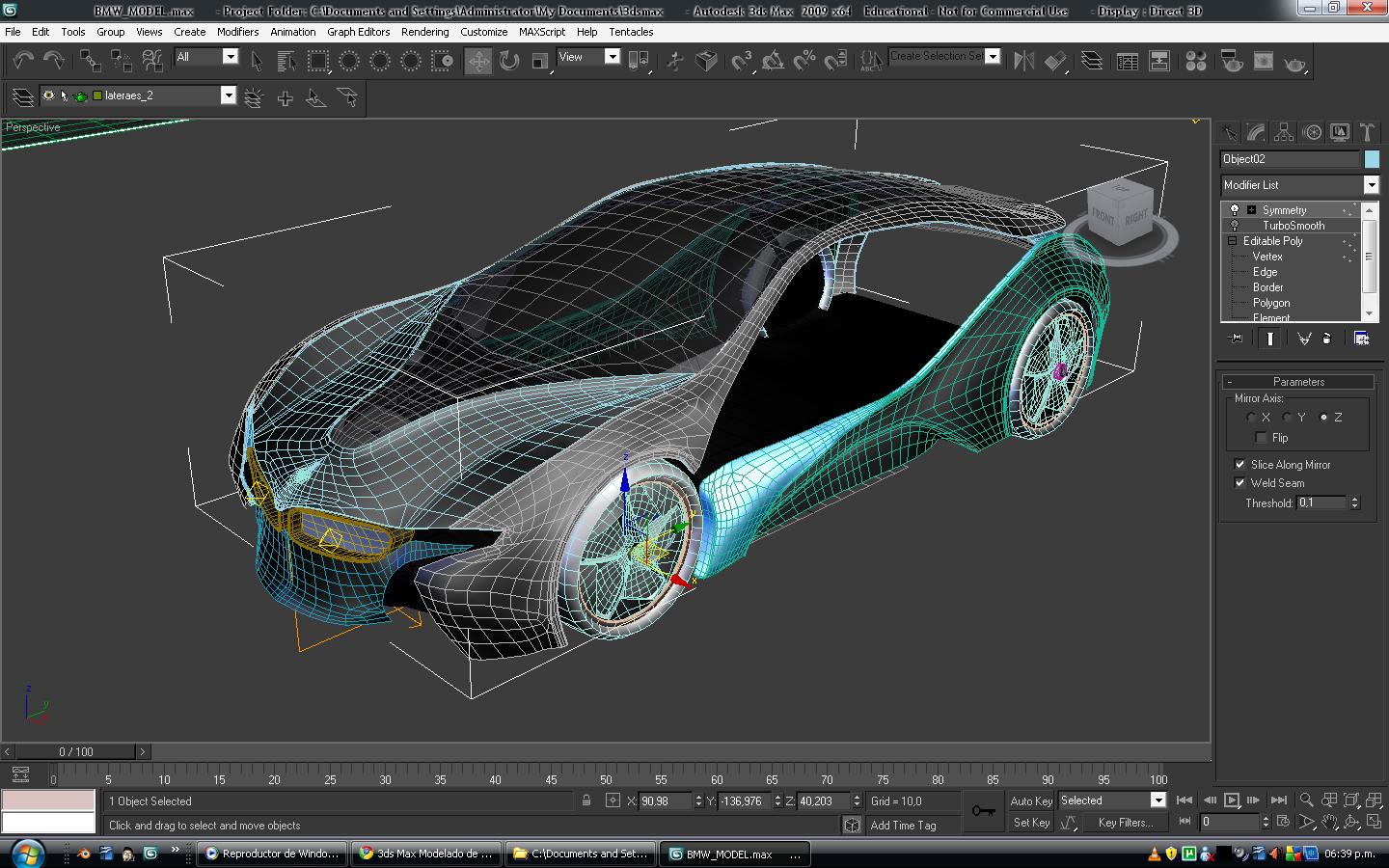Open the Motion panel wheel icon
This screenshot has height=868, width=1389.
[1312, 132]
